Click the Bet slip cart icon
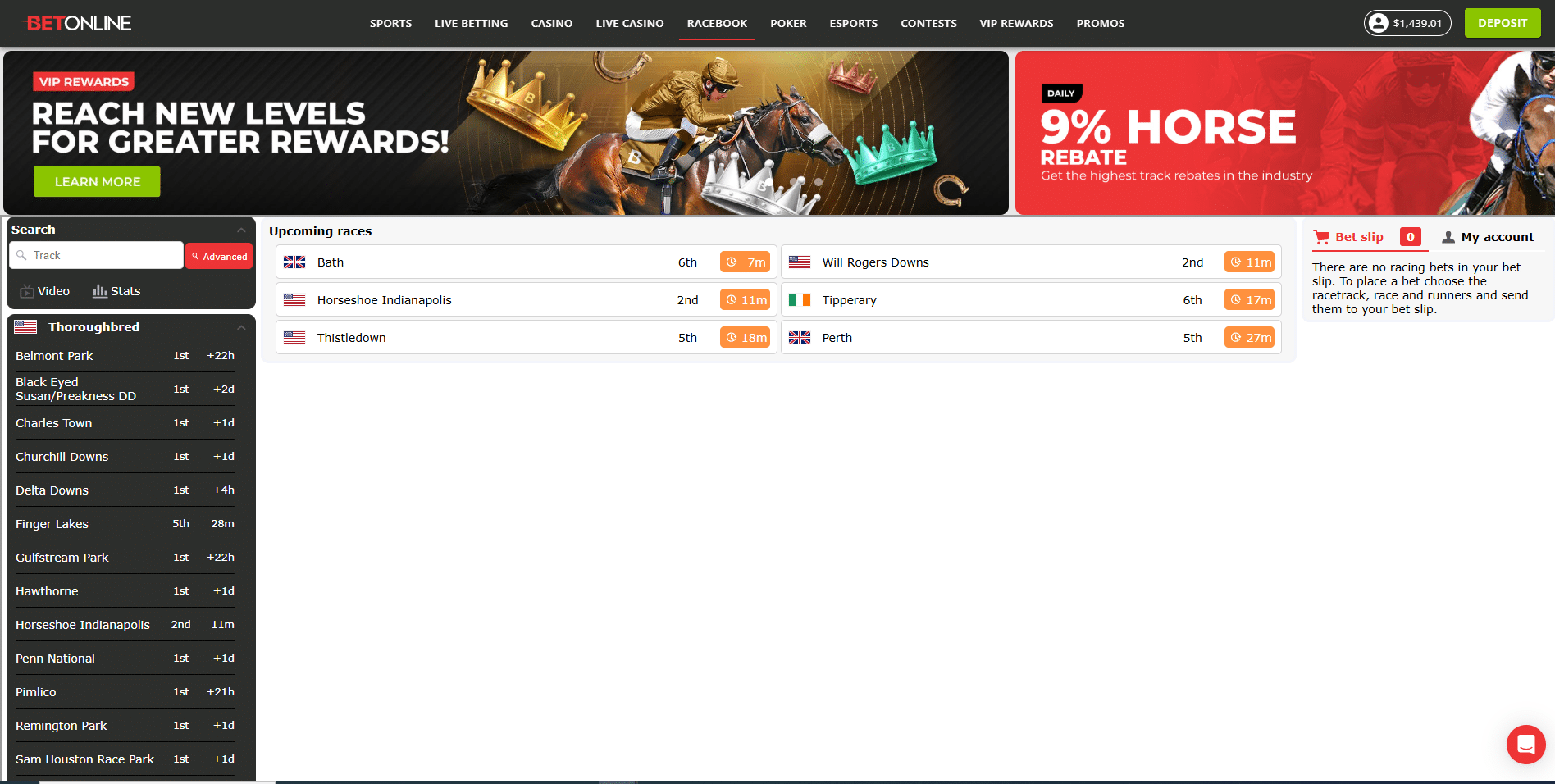The width and height of the screenshot is (1555, 784). coord(1321,237)
